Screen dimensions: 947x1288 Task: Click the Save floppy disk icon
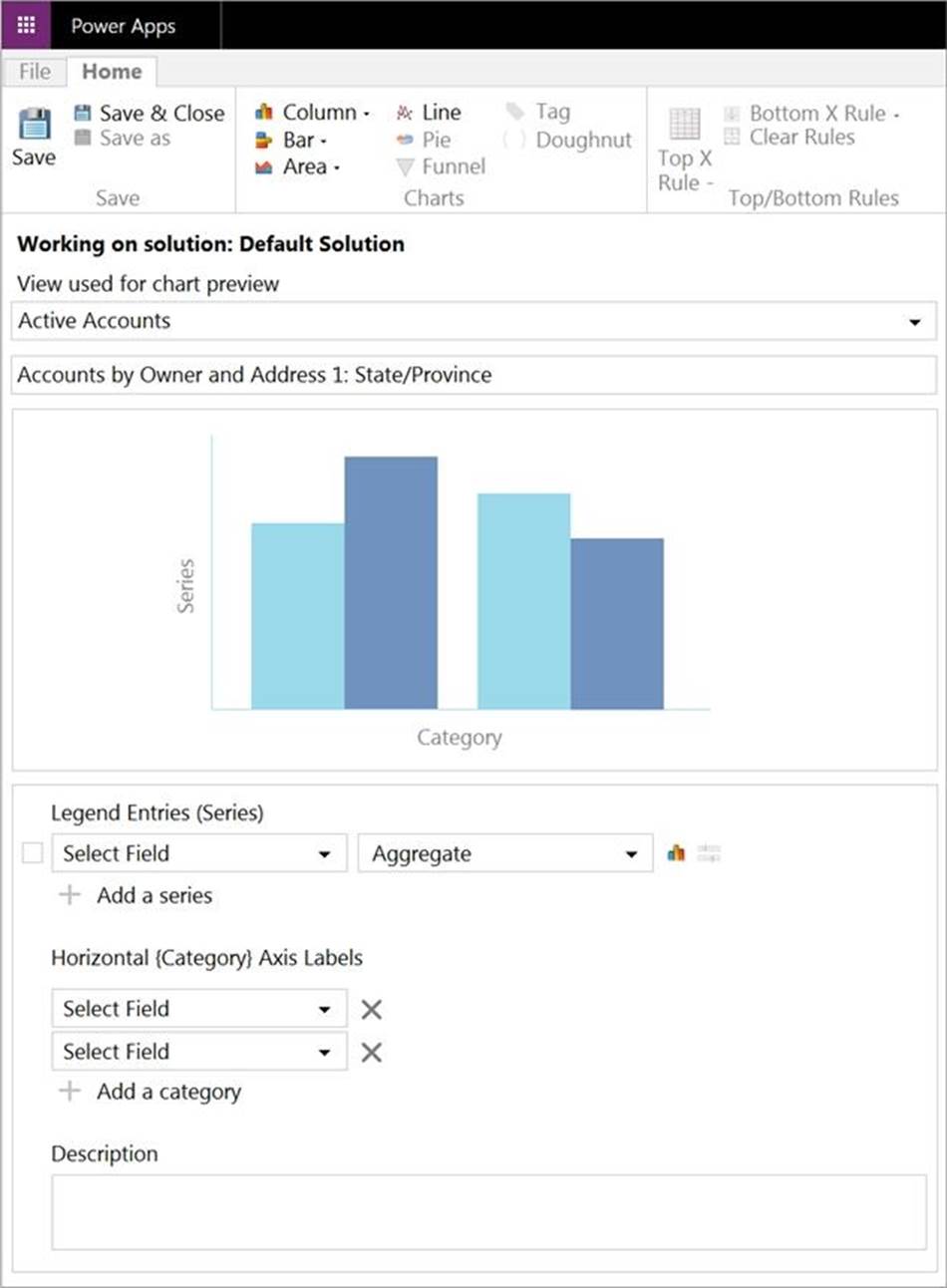(34, 125)
